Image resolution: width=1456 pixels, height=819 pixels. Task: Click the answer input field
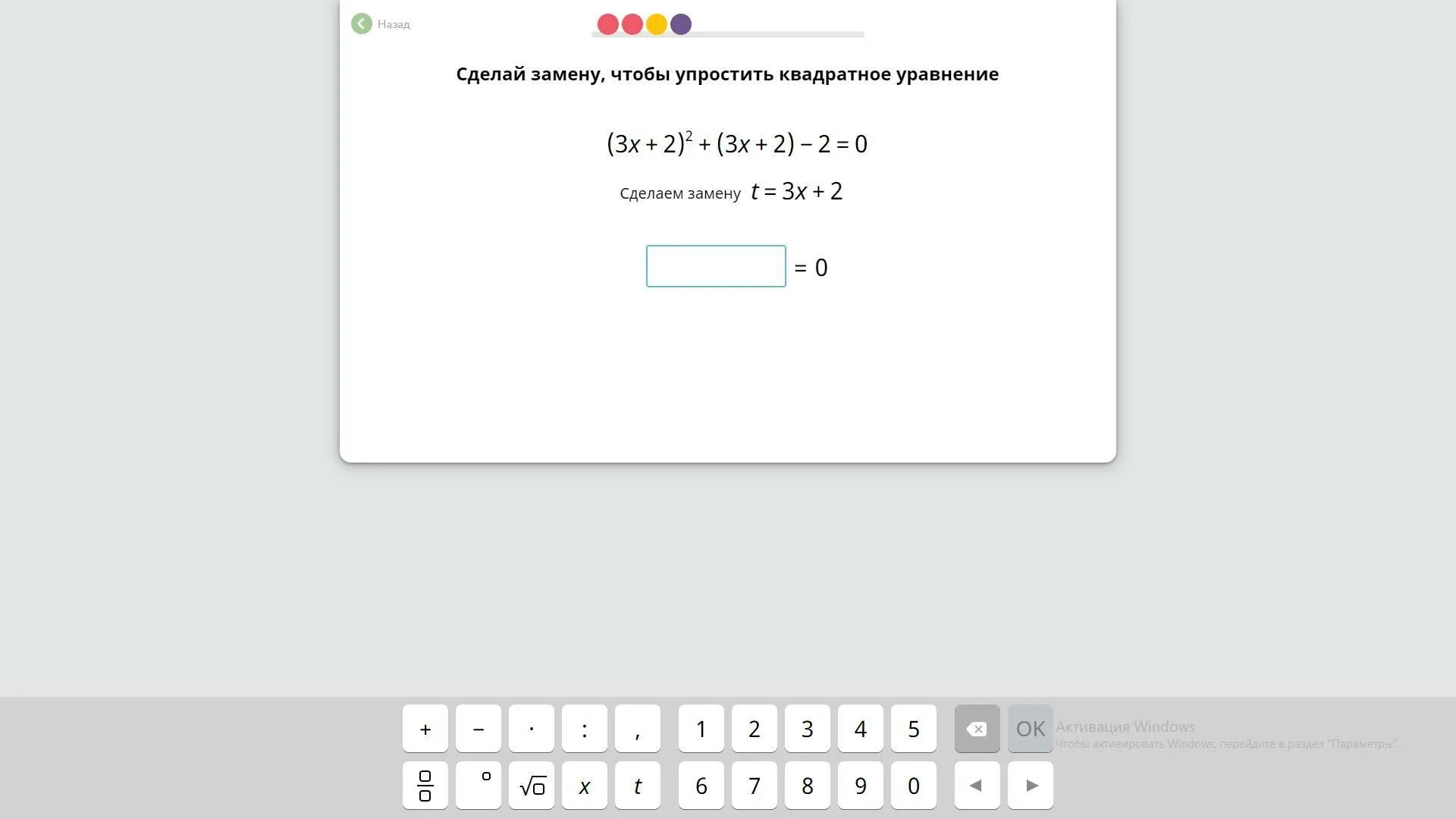[x=716, y=266]
